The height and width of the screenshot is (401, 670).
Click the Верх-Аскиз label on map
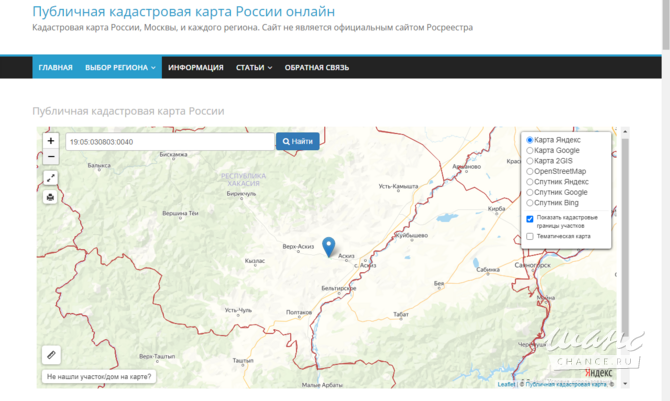(x=298, y=246)
